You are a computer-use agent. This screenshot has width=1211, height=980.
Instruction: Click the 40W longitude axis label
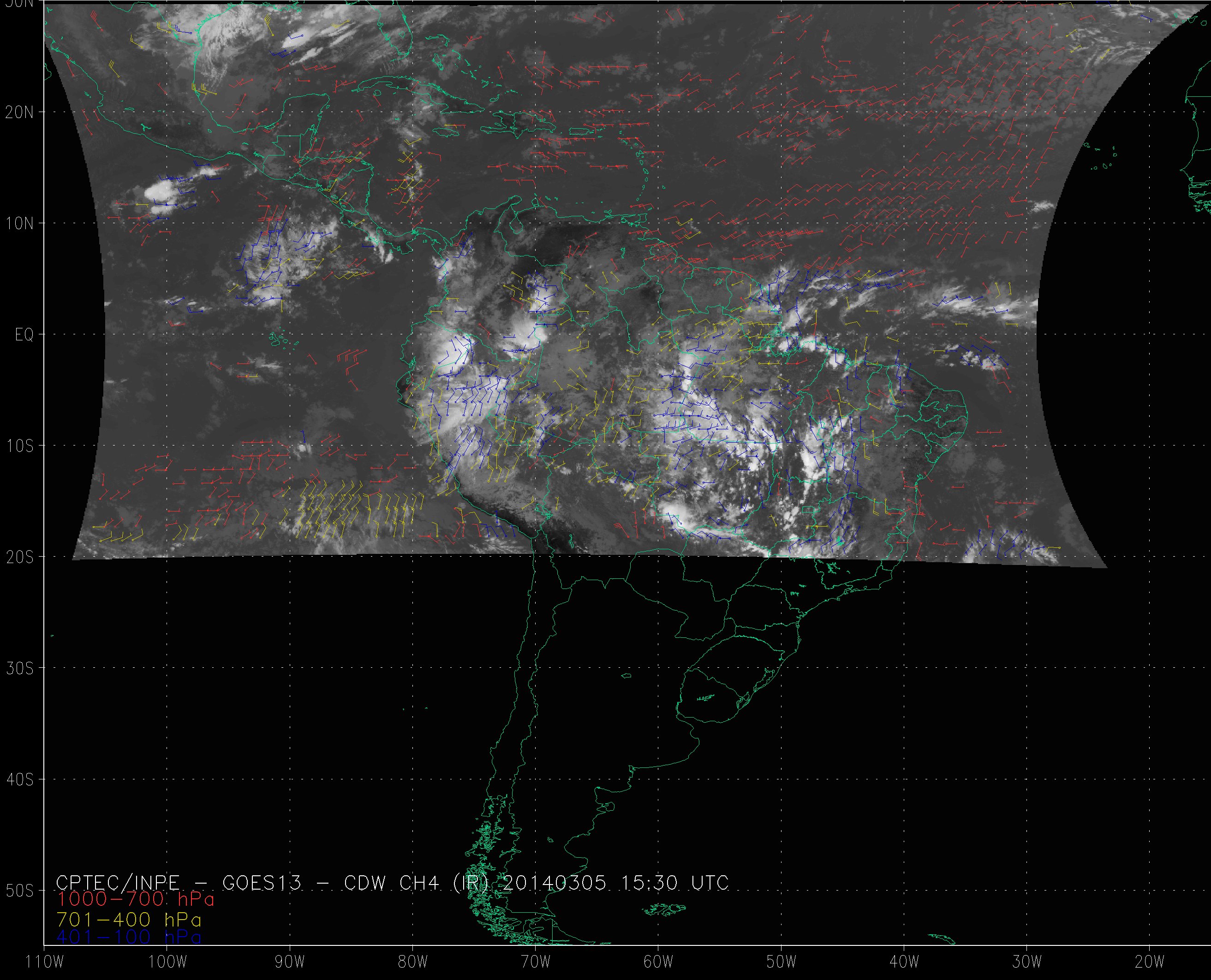(904, 962)
